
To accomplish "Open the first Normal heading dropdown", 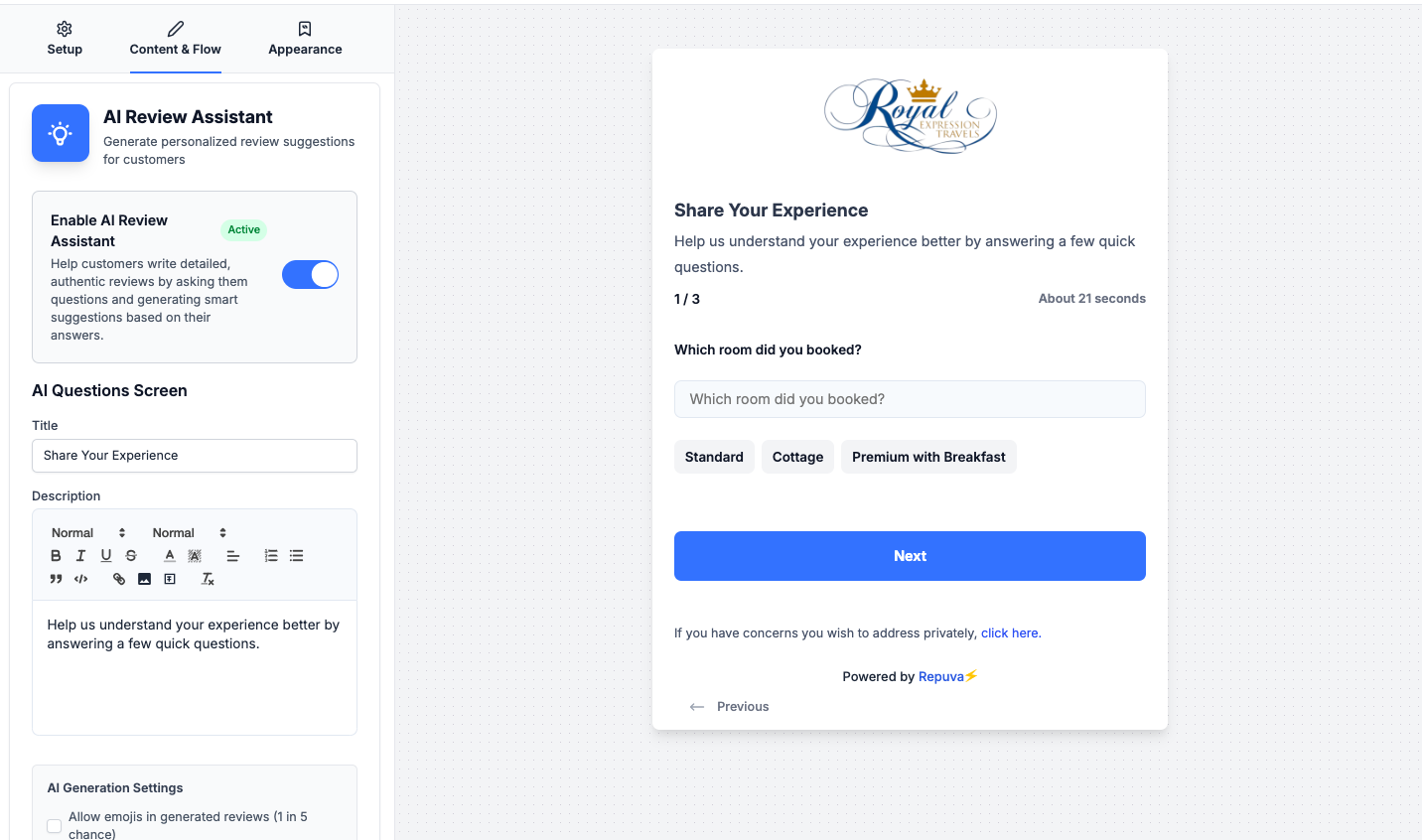I will coord(88,533).
